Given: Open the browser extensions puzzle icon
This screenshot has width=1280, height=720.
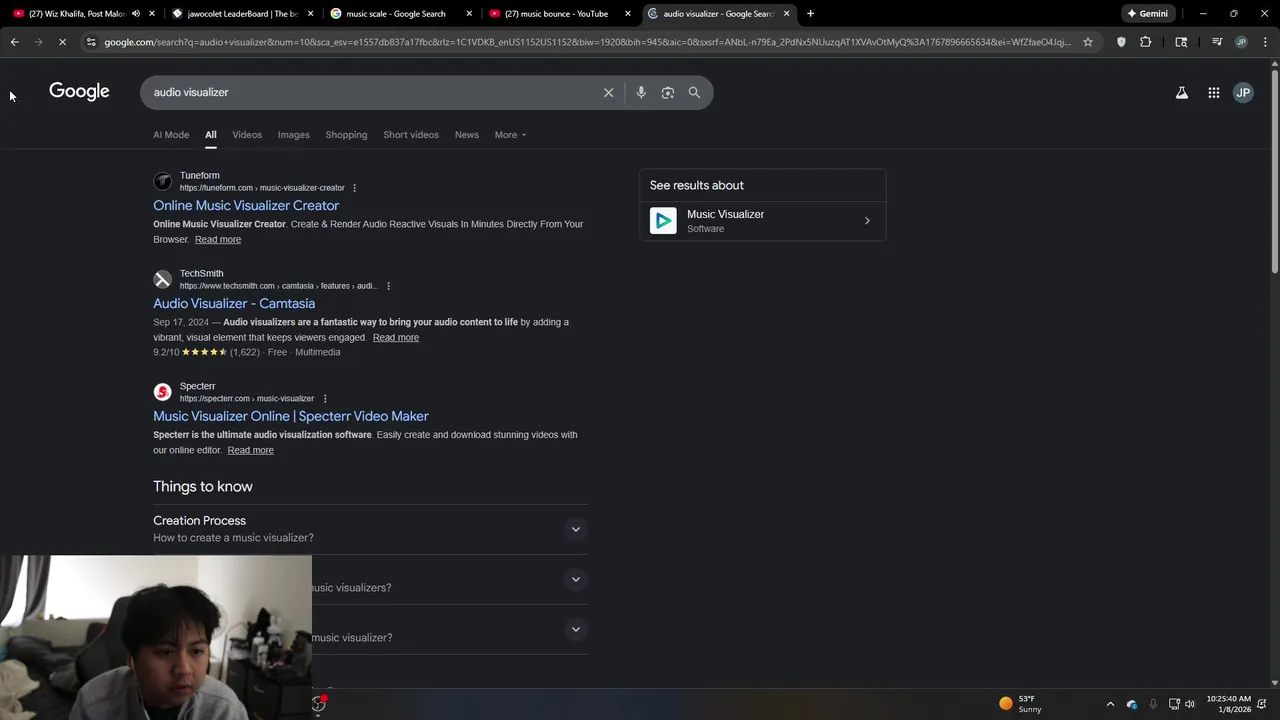Looking at the screenshot, I should [1146, 42].
